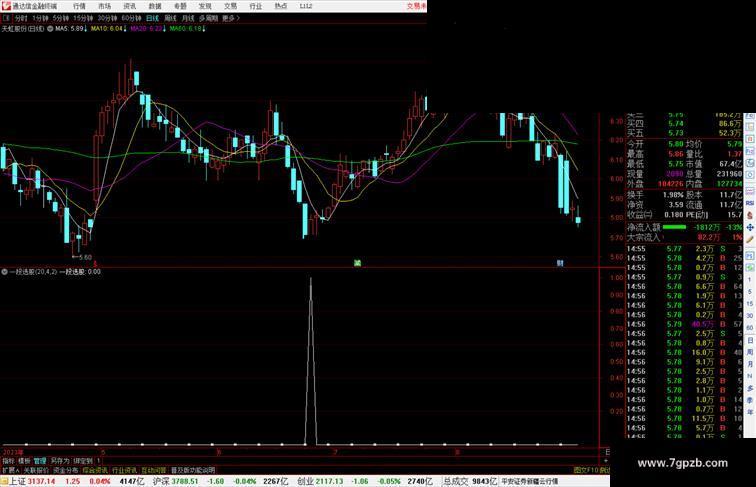Open the 关联报价 tab
756x487 pixels.
(x=36, y=470)
